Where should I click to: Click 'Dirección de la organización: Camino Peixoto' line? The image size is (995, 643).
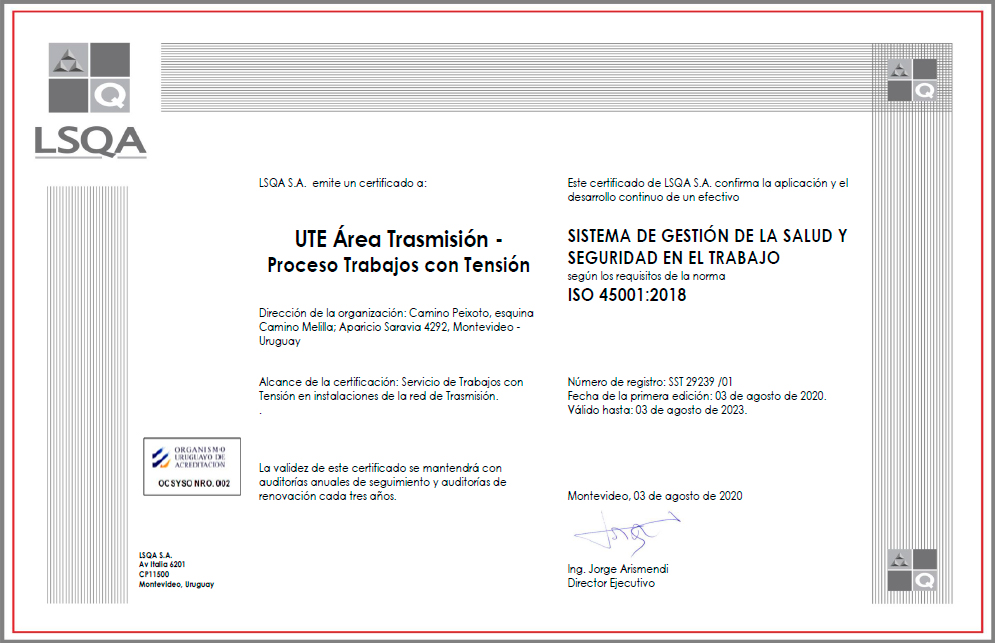coord(396,312)
